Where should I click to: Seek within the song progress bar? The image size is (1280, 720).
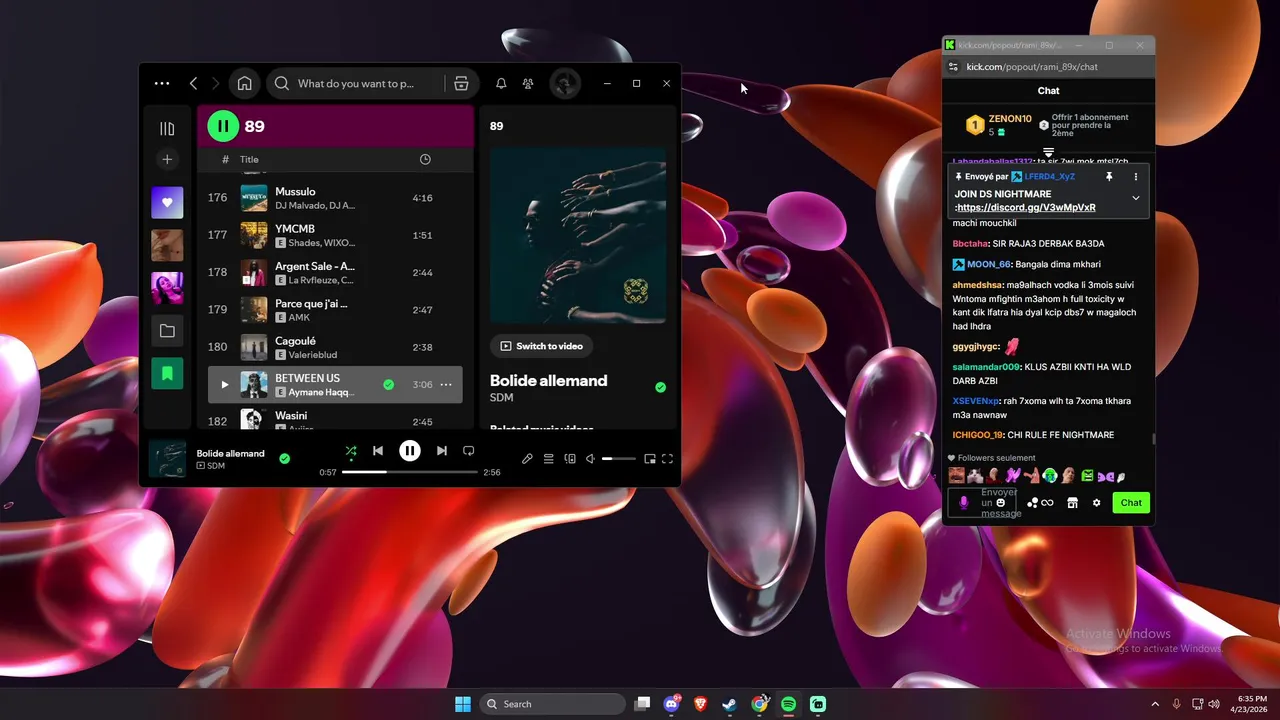pos(409,472)
